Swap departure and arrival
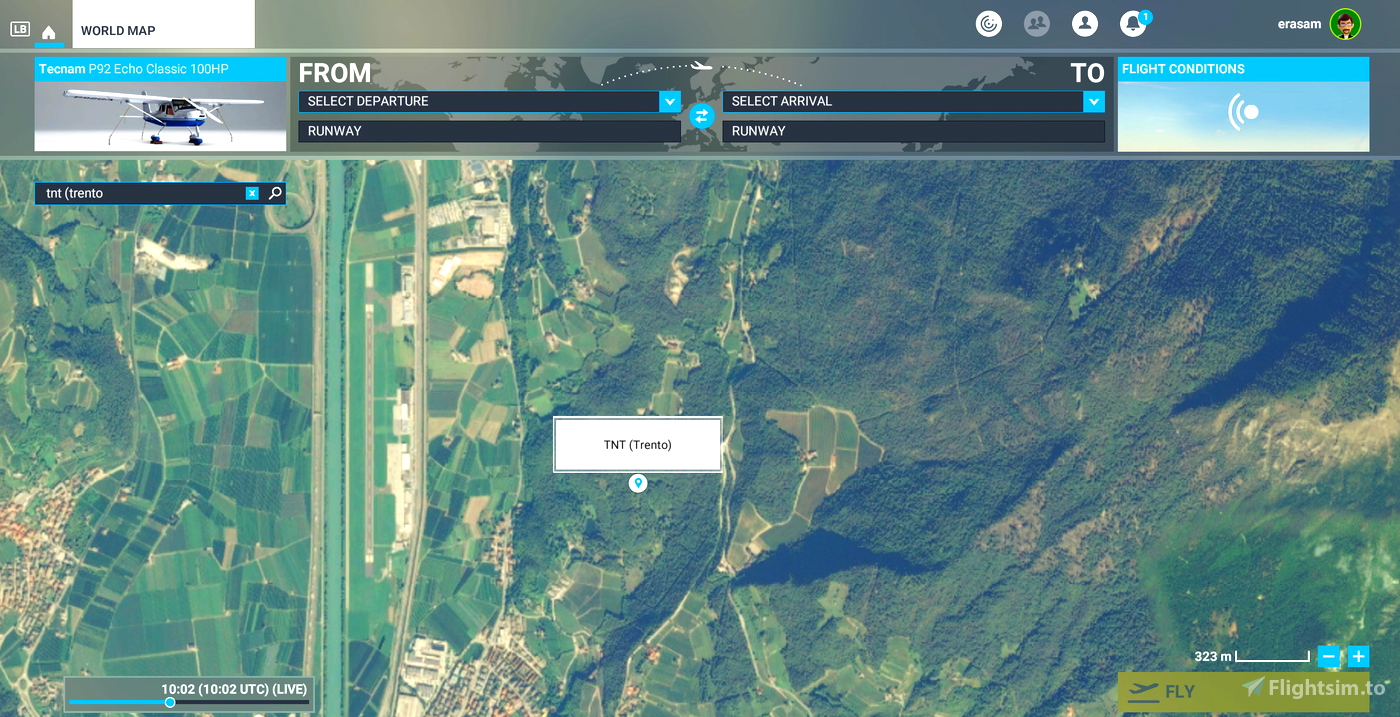 tap(702, 116)
